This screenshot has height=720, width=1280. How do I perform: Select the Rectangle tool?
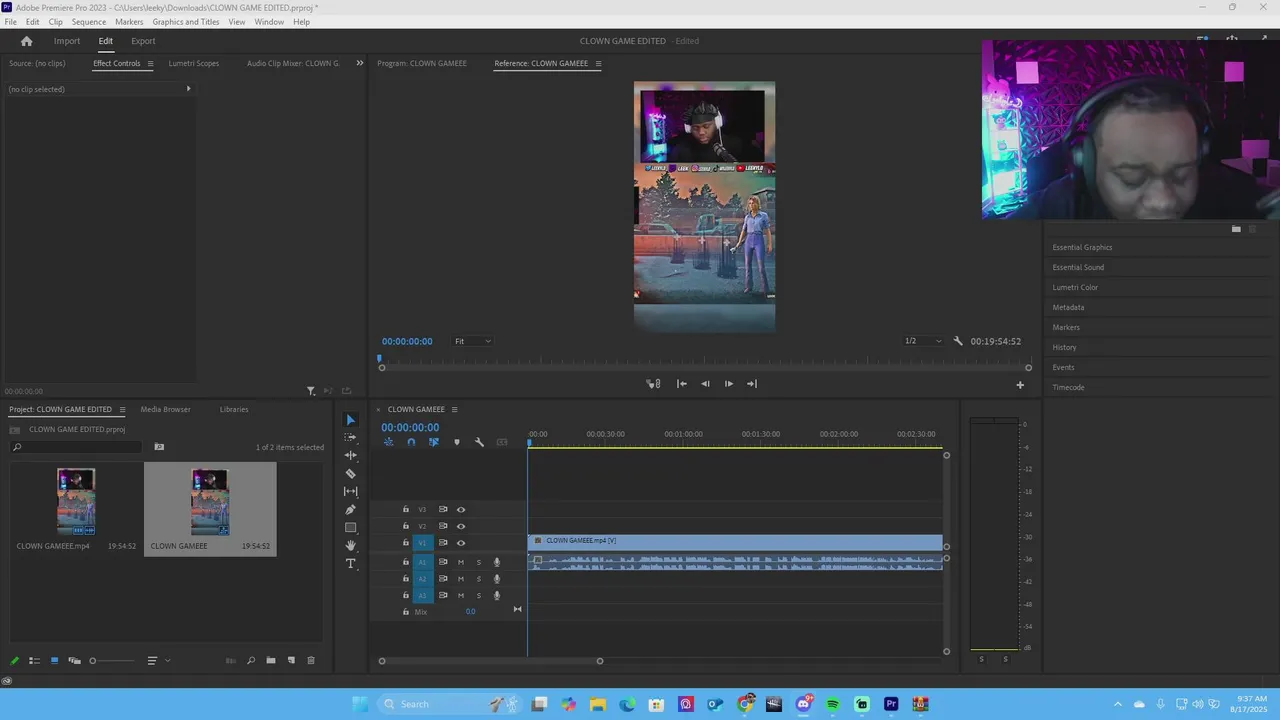pyautogui.click(x=351, y=527)
